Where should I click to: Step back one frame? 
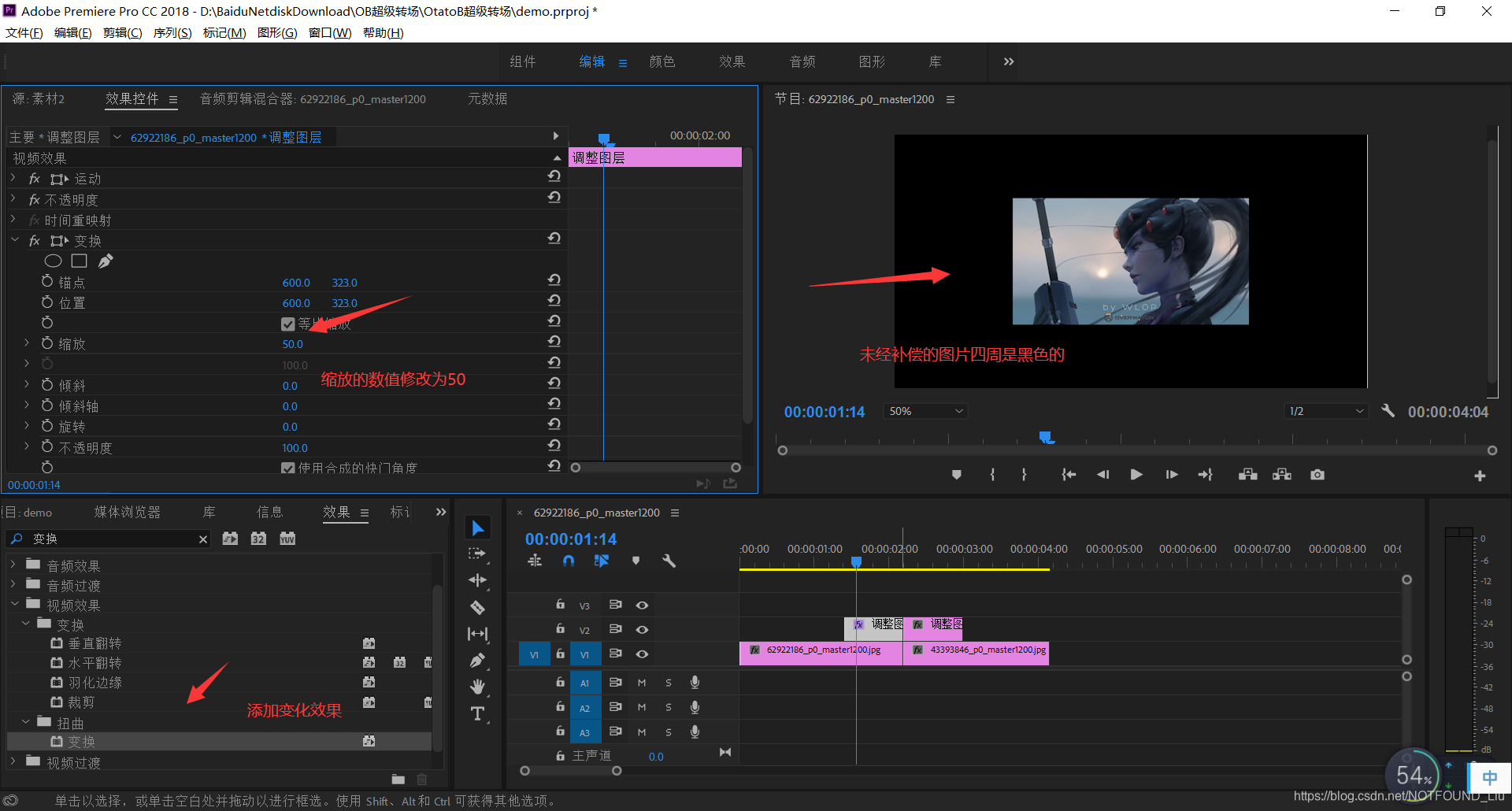[x=1102, y=475]
